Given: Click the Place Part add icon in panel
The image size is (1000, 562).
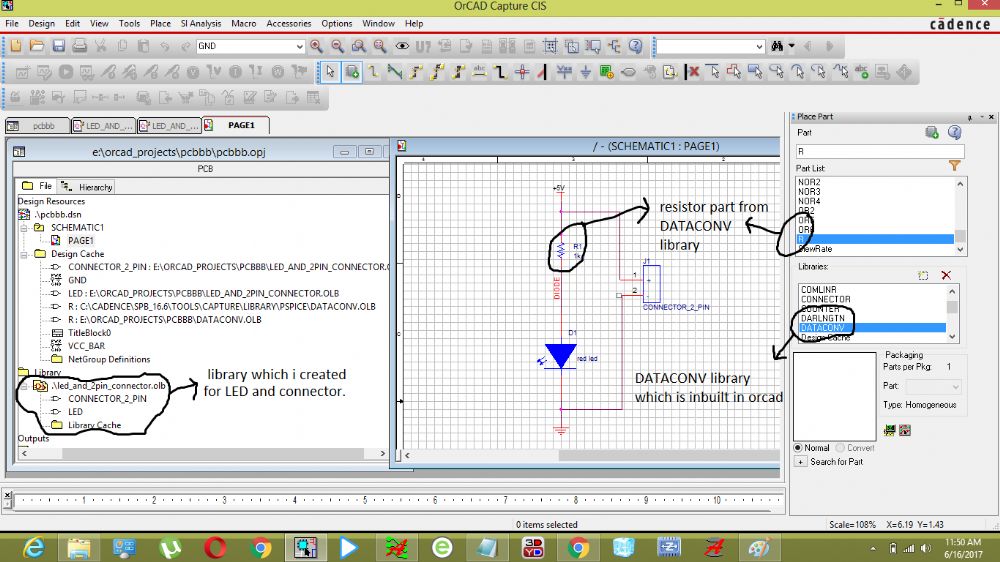Looking at the screenshot, I should pos(932,132).
